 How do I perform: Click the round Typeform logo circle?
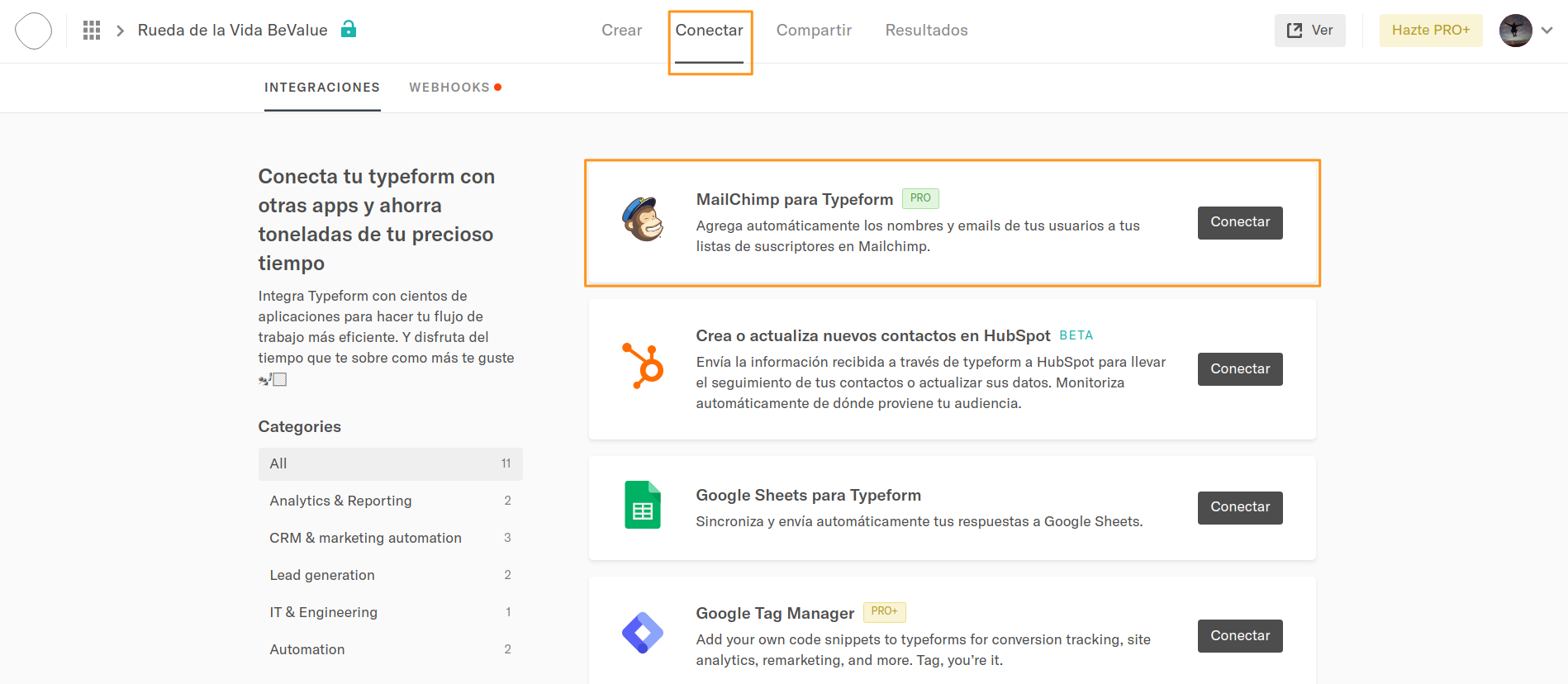click(x=34, y=31)
